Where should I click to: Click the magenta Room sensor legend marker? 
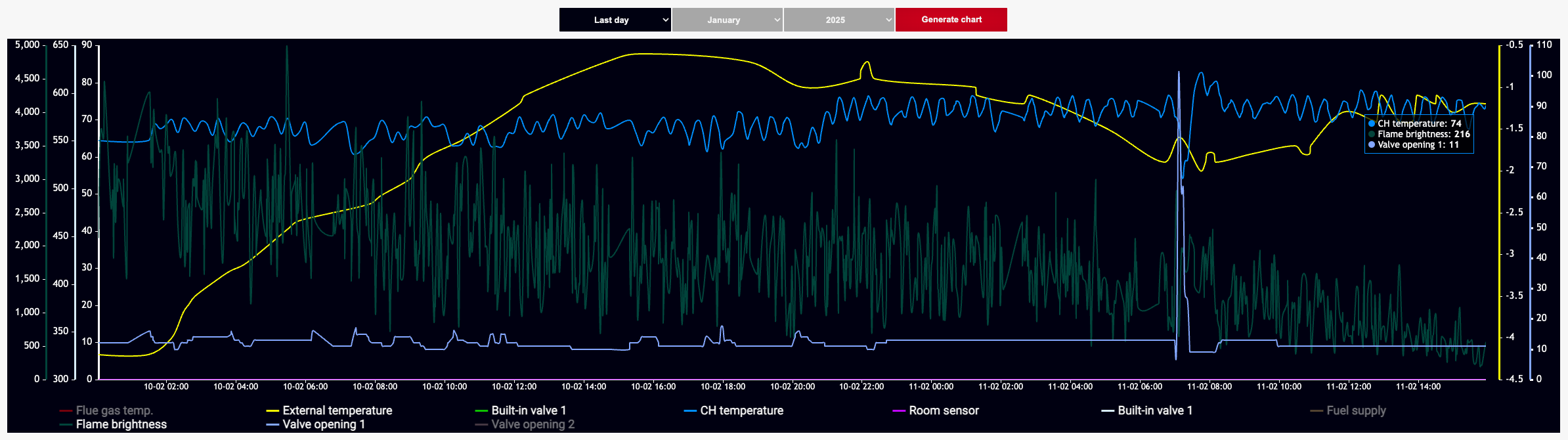[x=899, y=411]
